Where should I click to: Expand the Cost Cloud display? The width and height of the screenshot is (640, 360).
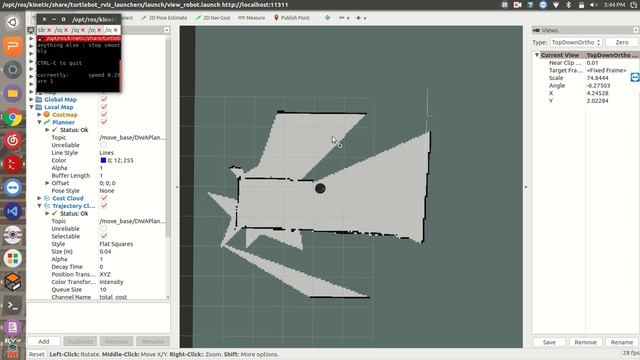point(39,198)
